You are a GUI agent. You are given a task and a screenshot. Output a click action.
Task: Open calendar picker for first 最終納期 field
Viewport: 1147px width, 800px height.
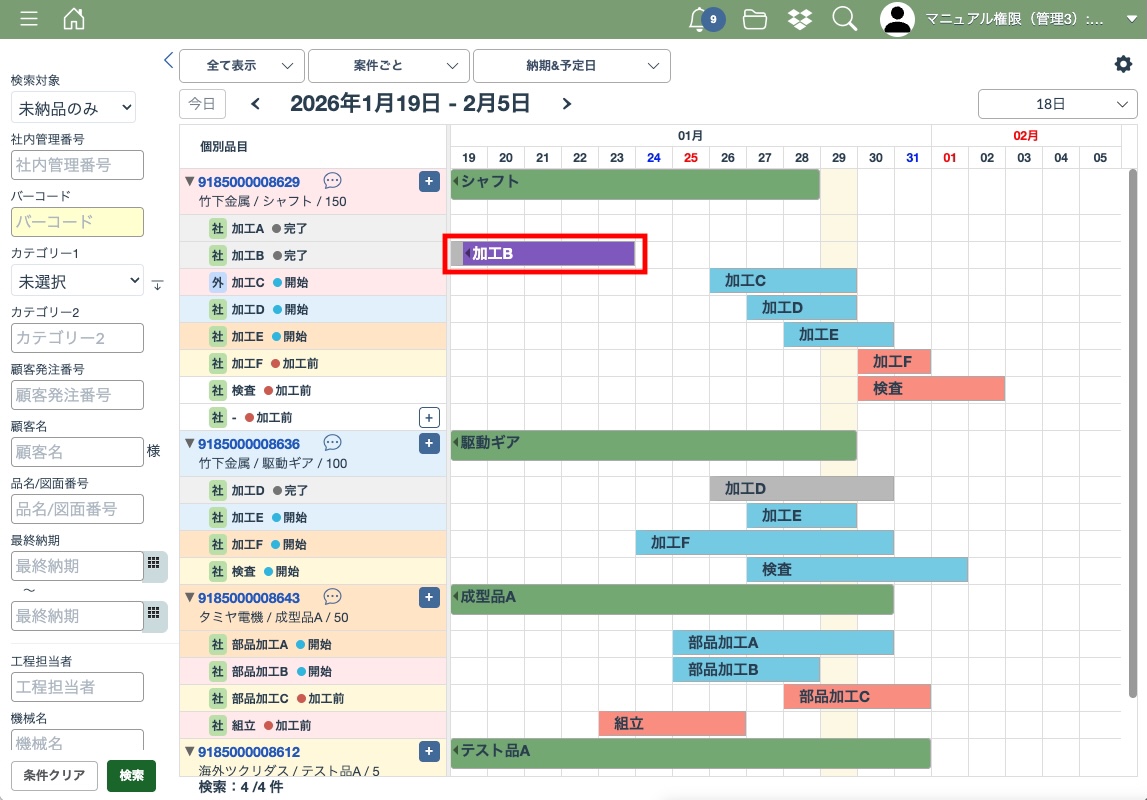coord(154,564)
